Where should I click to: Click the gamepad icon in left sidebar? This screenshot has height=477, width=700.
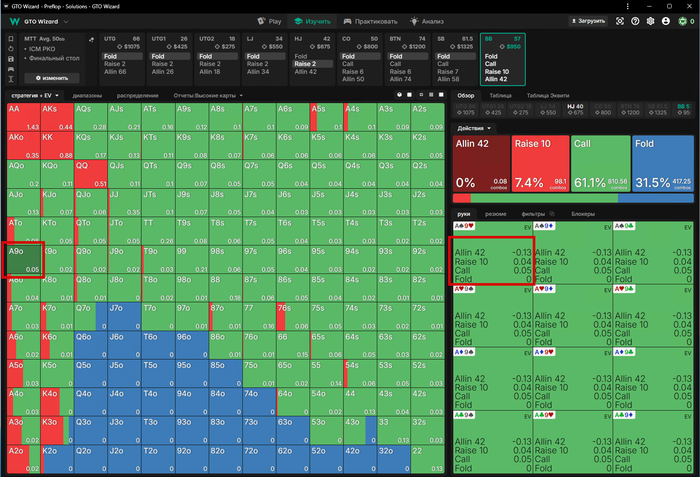click(11, 69)
